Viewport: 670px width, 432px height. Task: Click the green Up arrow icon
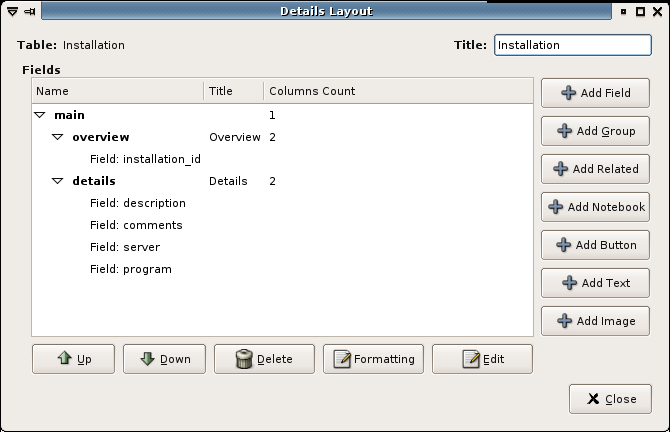click(64, 359)
